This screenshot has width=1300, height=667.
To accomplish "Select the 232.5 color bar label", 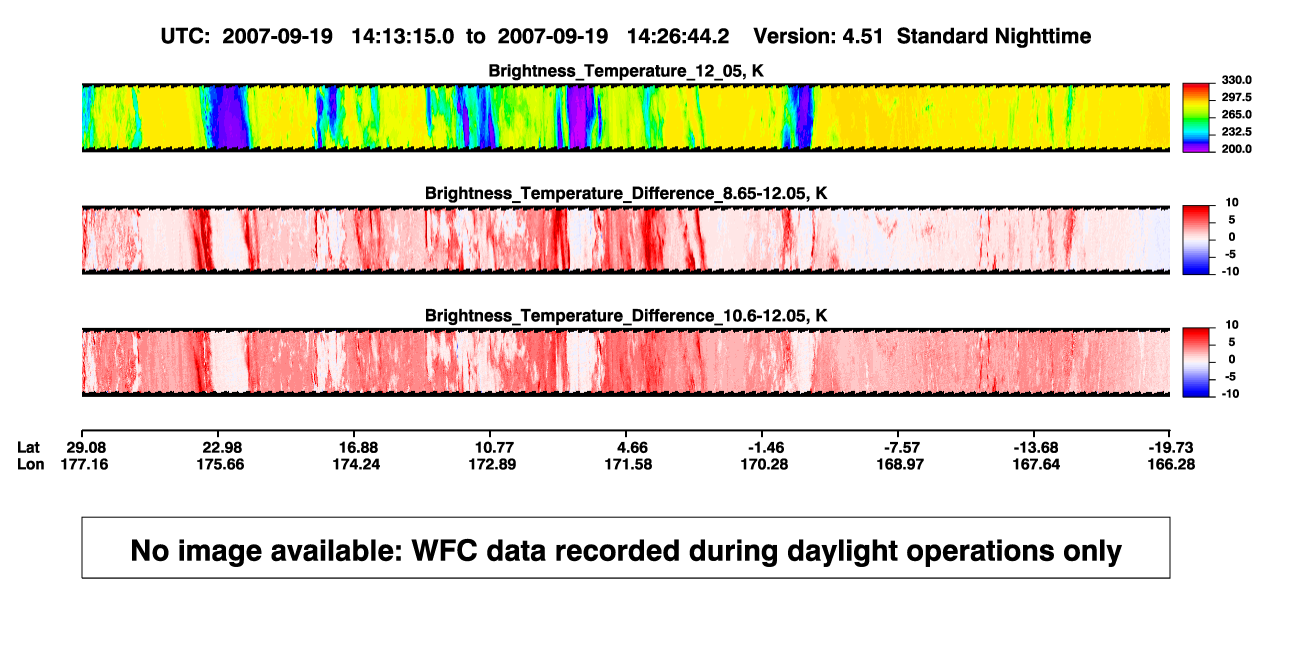I will point(1237,131).
